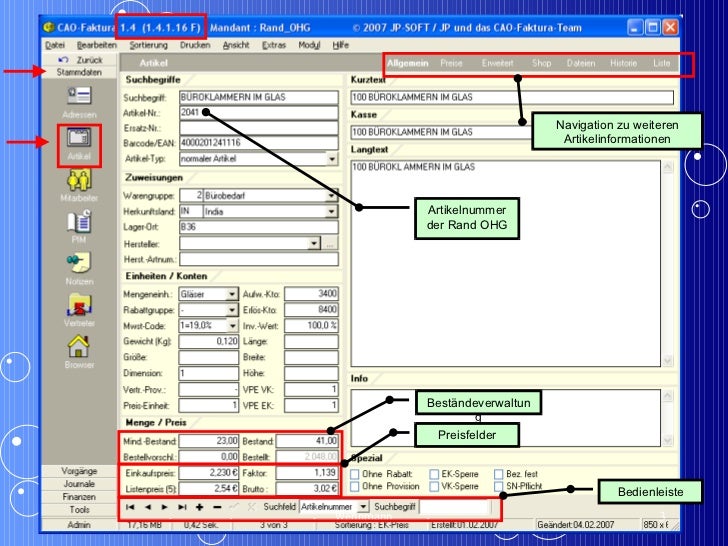Image resolution: width=728 pixels, height=546 pixels.
Task: Switch to the Dateien tab
Action: tap(581, 63)
